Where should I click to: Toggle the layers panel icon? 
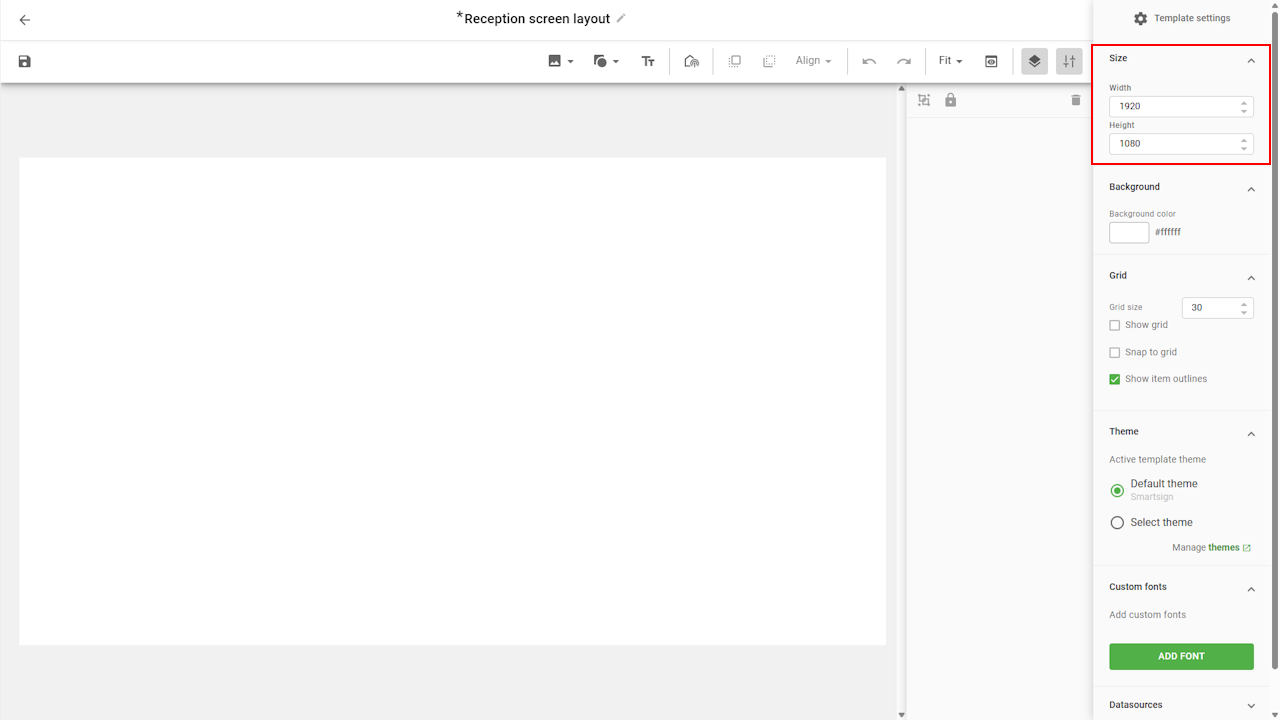(1034, 61)
